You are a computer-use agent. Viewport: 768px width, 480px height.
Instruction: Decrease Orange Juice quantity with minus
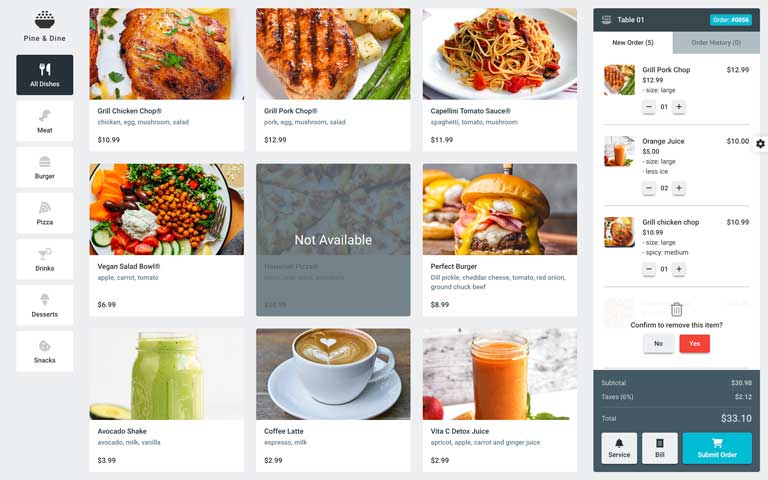649,188
